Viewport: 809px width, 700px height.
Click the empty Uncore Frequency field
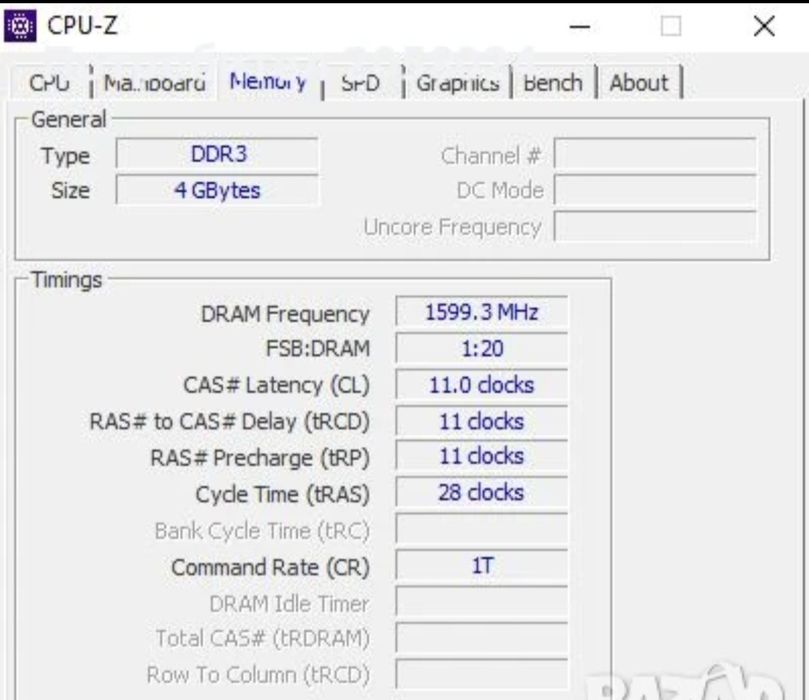pyautogui.click(x=655, y=226)
